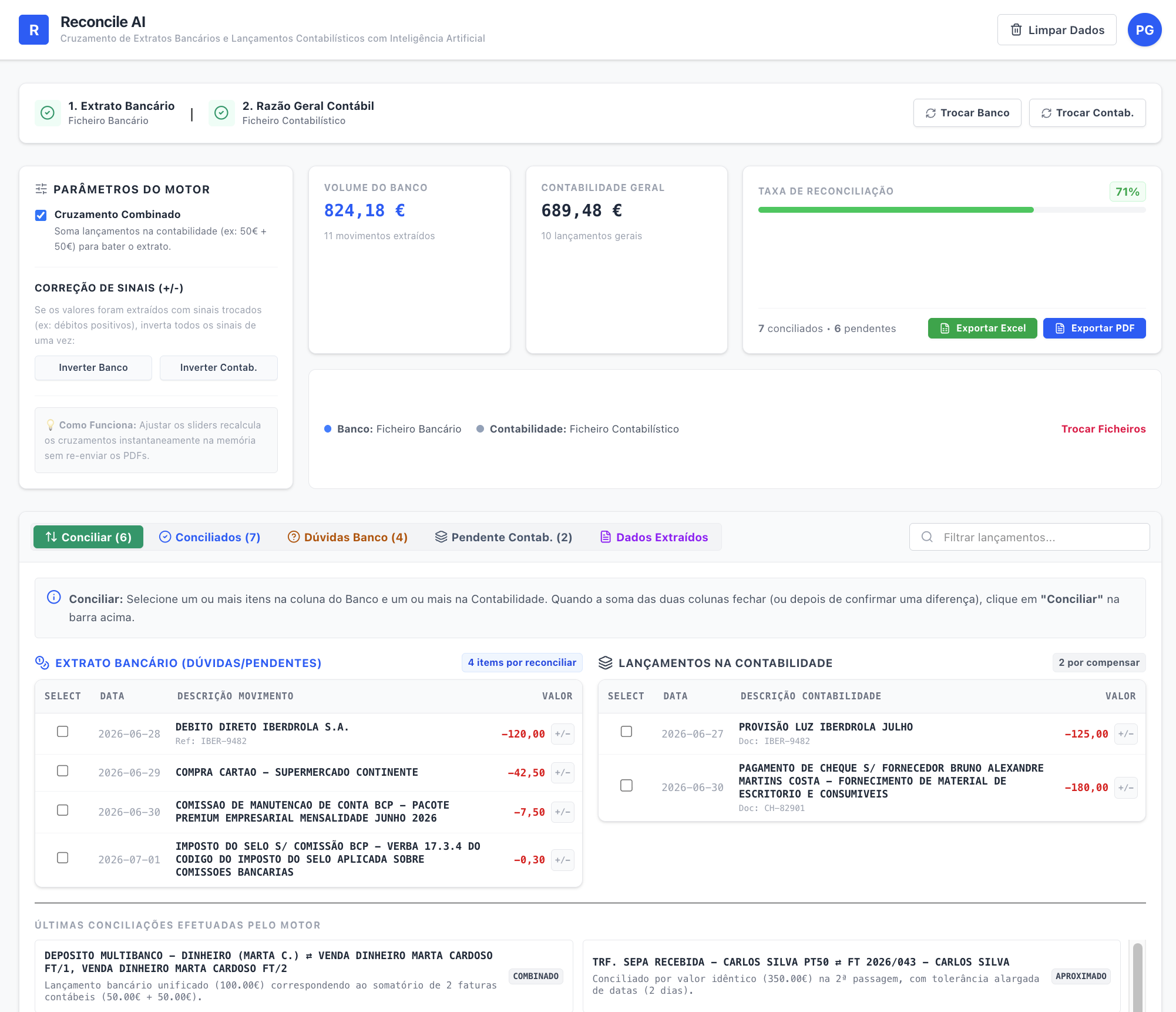Click the layers icon by Lançamentos na Contabilidade

click(x=605, y=663)
